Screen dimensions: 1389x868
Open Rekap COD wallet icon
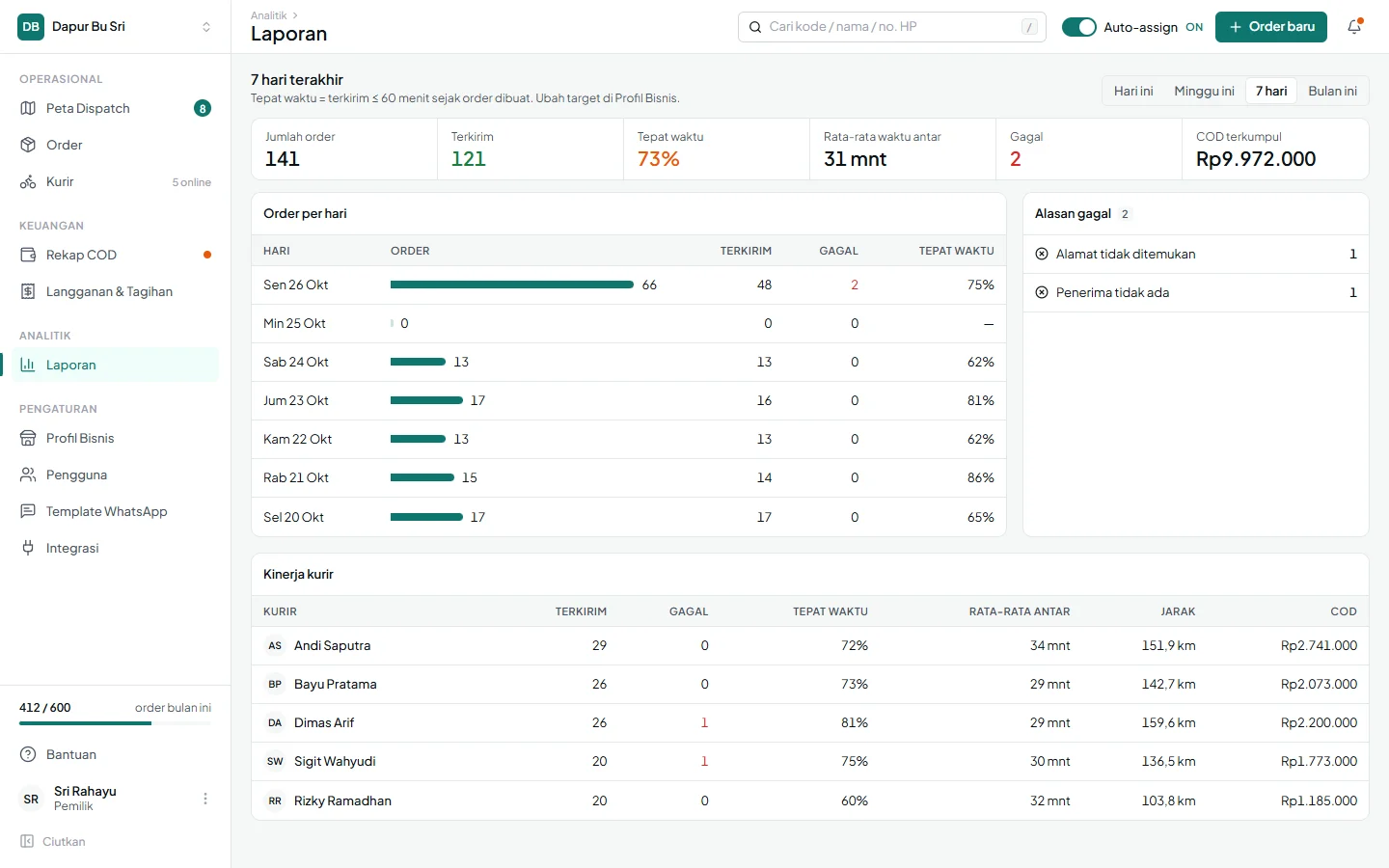28,255
